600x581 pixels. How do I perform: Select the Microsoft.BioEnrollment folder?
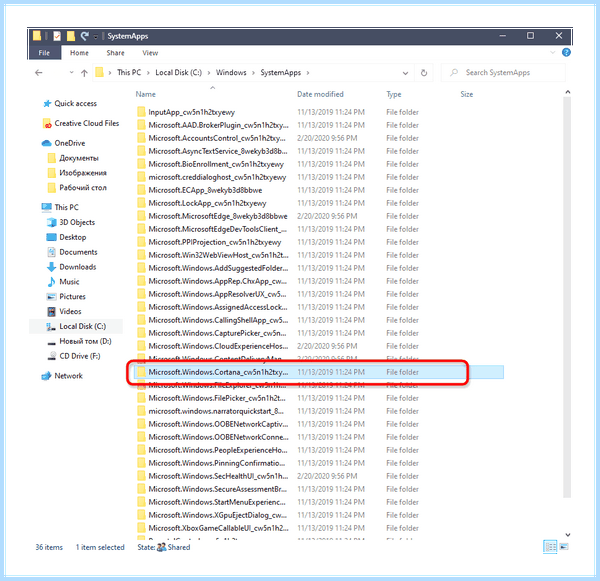[216, 164]
